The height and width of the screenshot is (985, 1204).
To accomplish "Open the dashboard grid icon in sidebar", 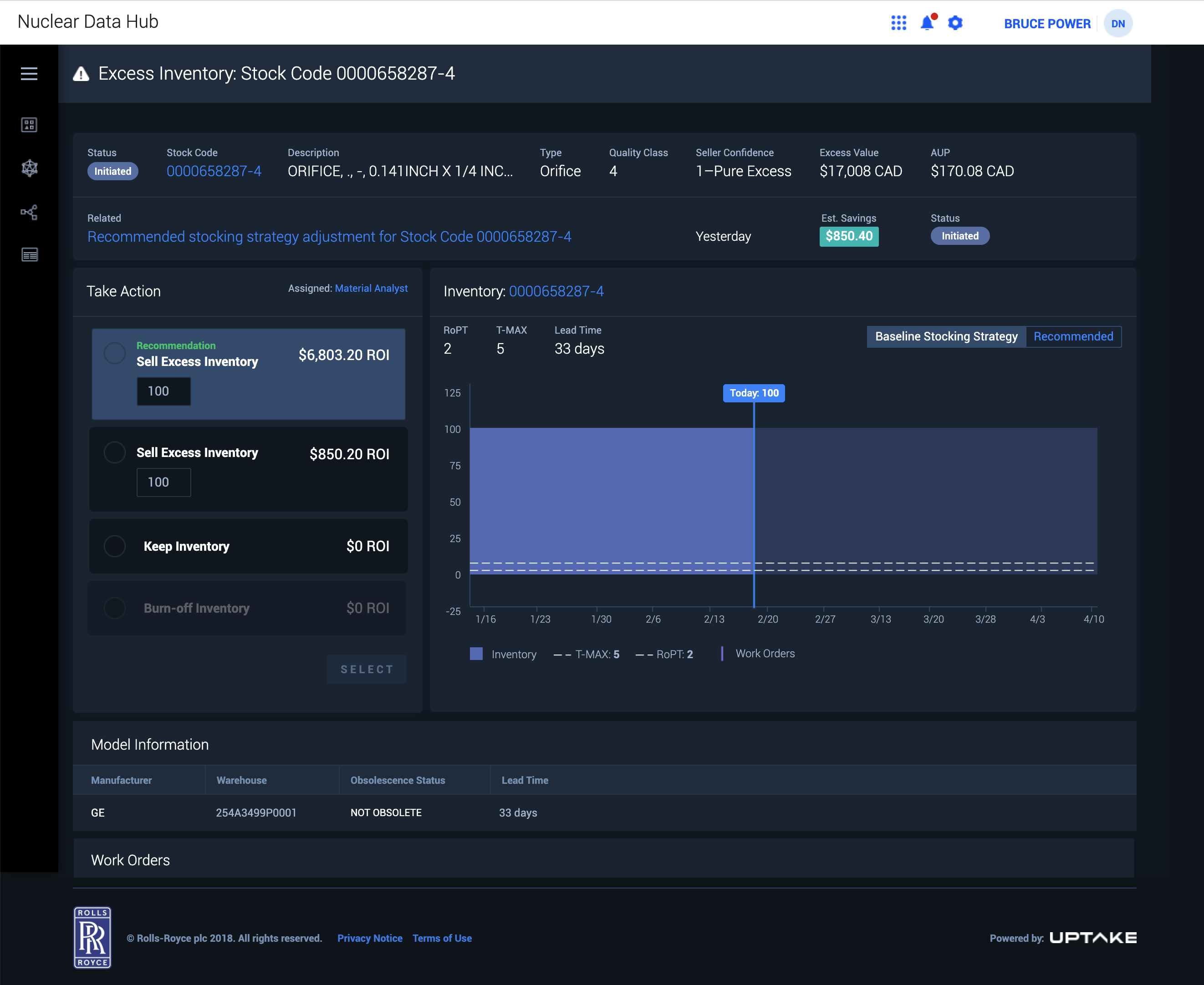I will click(x=29, y=125).
